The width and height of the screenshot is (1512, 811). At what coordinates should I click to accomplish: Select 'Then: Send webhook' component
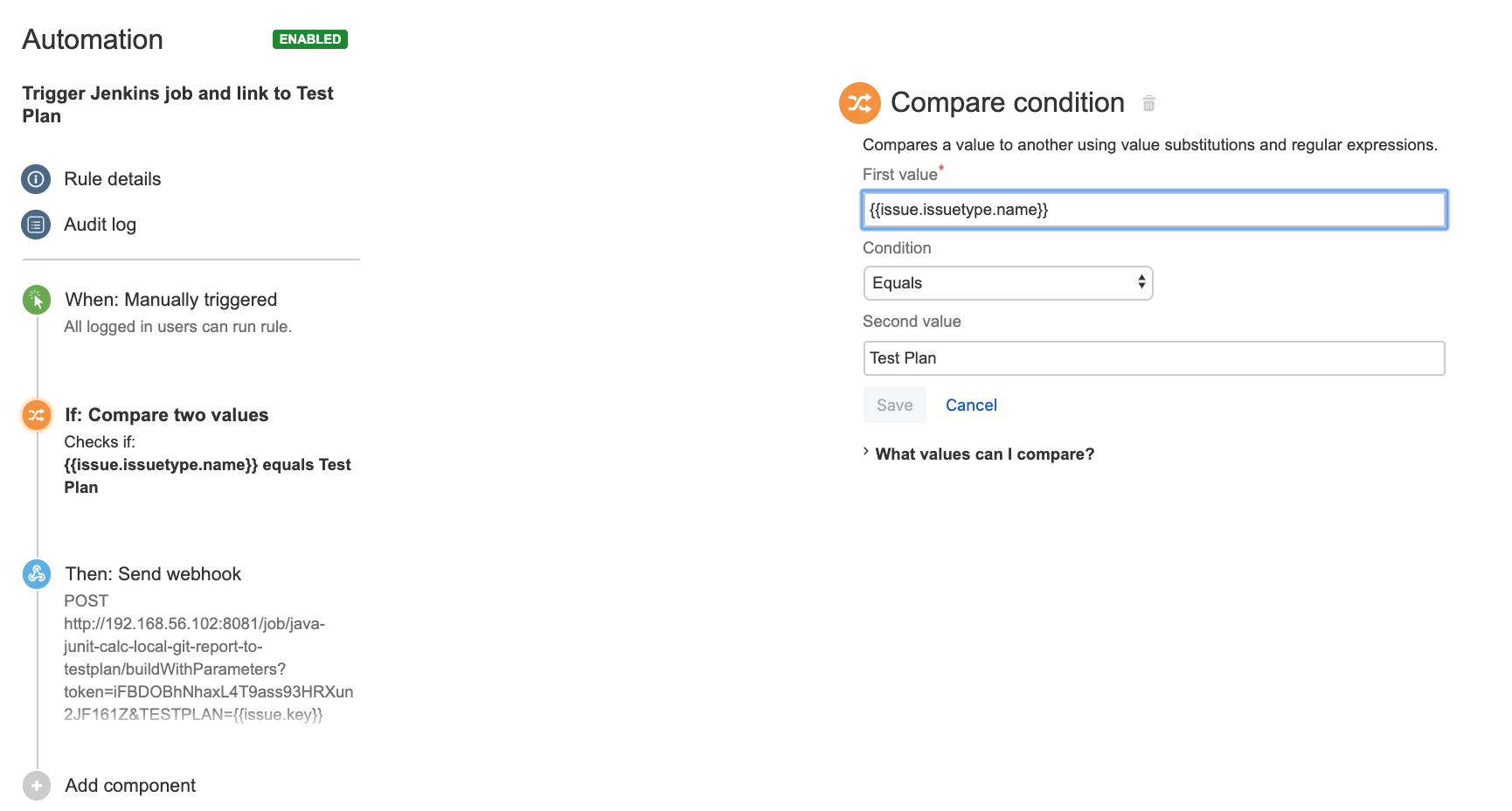point(153,574)
